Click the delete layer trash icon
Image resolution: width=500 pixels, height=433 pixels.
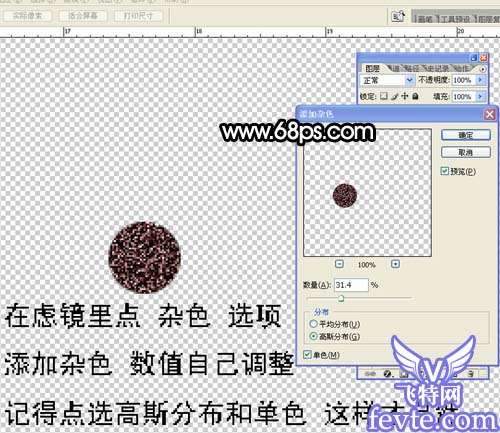[470, 374]
